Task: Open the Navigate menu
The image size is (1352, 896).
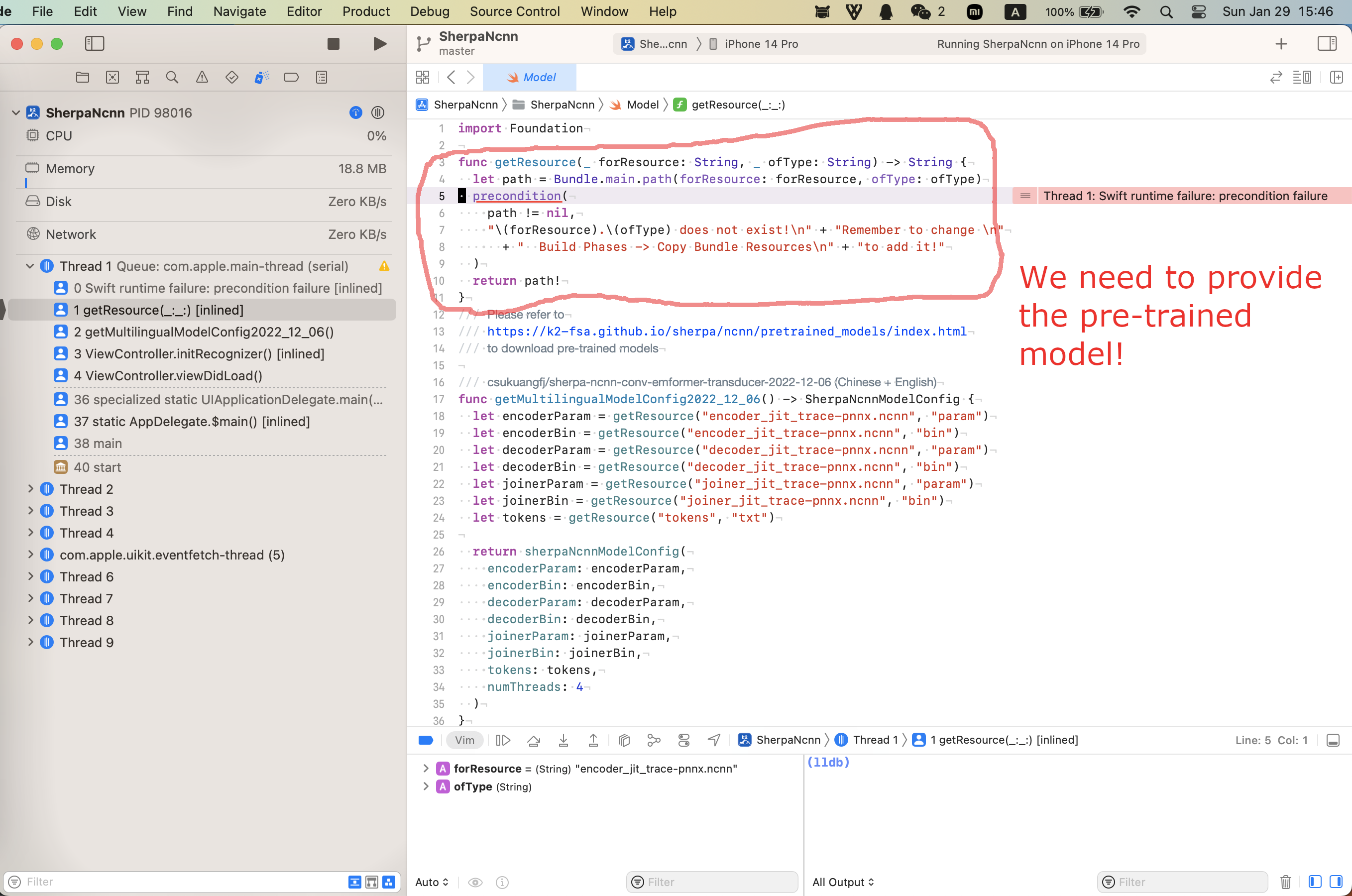Action: [x=239, y=11]
